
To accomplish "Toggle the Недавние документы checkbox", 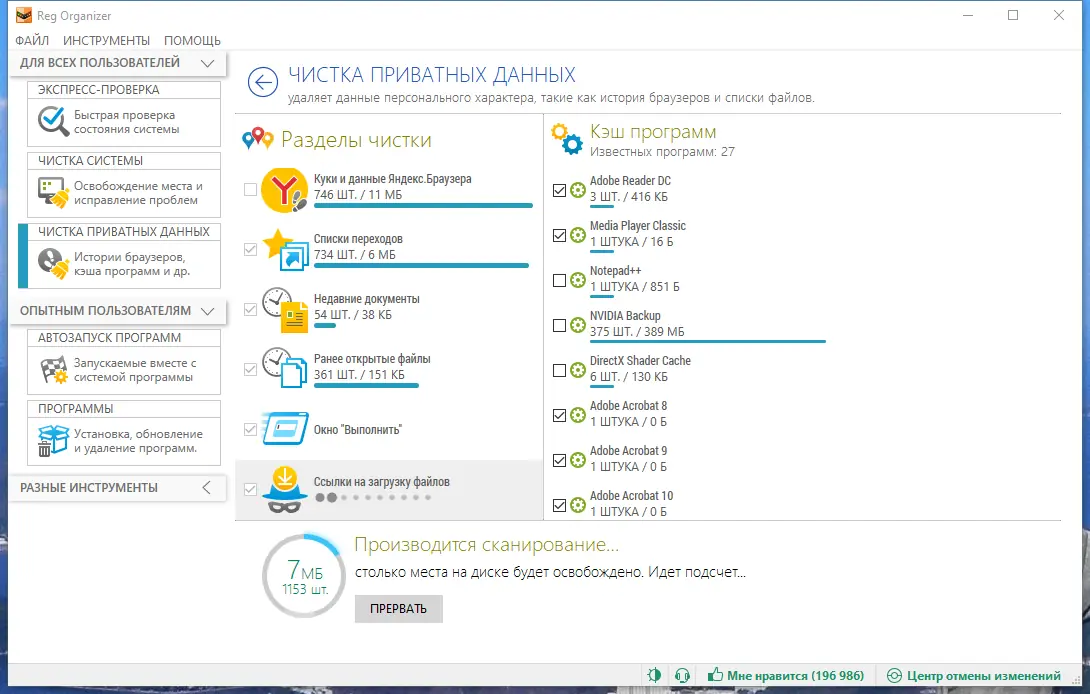I will click(251, 309).
